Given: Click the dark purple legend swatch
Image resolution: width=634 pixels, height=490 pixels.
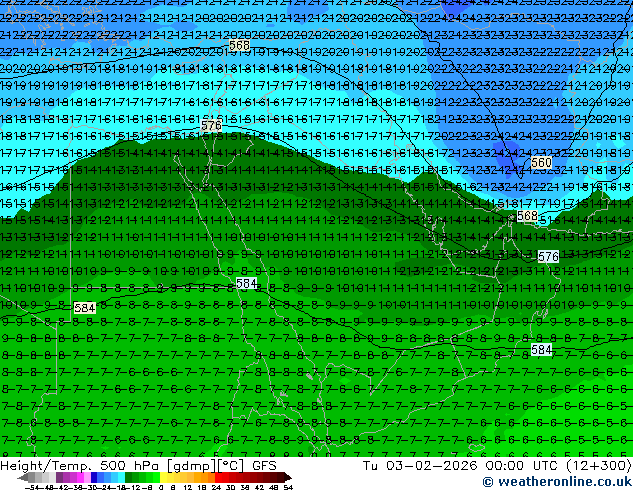Looking at the screenshot, I should (59, 478).
